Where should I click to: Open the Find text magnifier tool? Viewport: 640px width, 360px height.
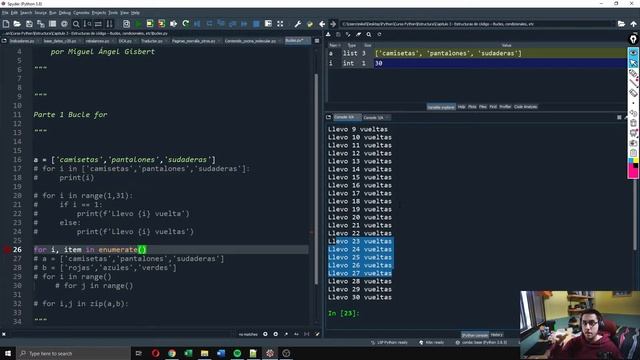tap(76, 24)
